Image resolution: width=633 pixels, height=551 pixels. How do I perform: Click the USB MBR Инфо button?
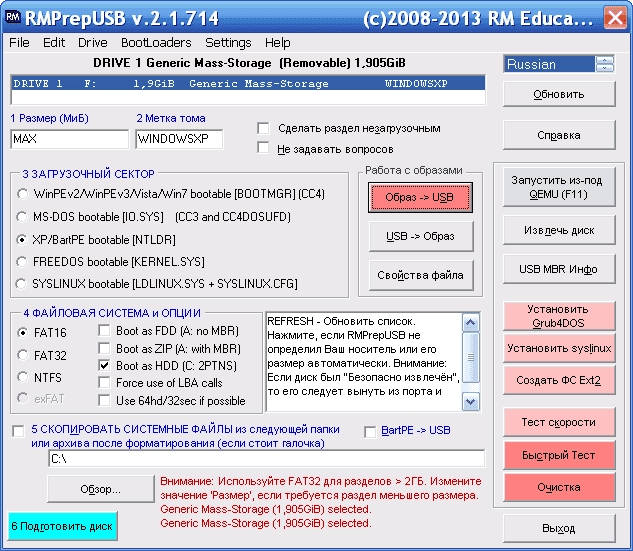559,269
